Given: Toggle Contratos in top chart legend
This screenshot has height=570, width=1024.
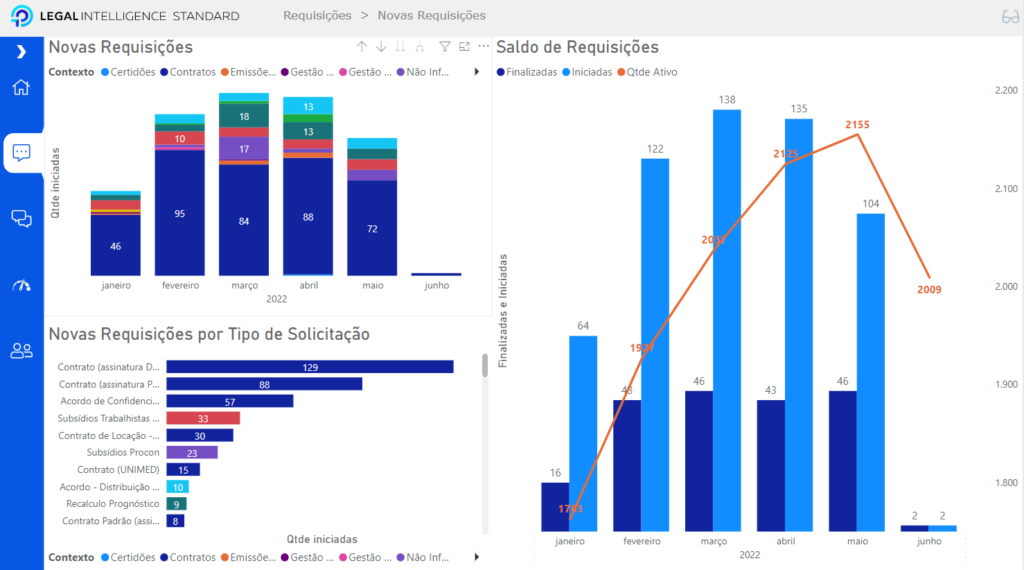Looking at the screenshot, I should (x=187, y=72).
